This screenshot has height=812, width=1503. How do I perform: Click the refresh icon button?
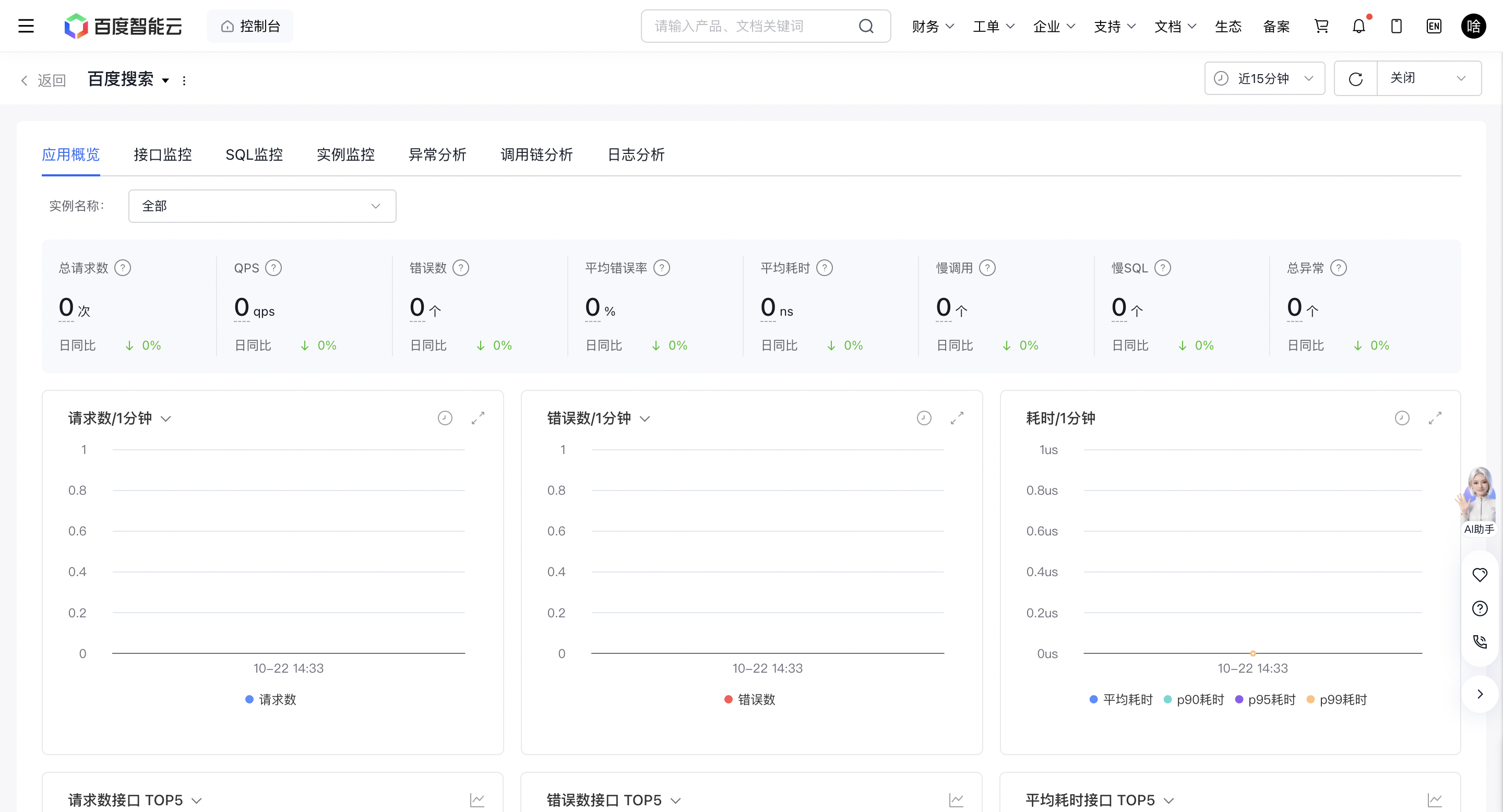tap(1356, 79)
